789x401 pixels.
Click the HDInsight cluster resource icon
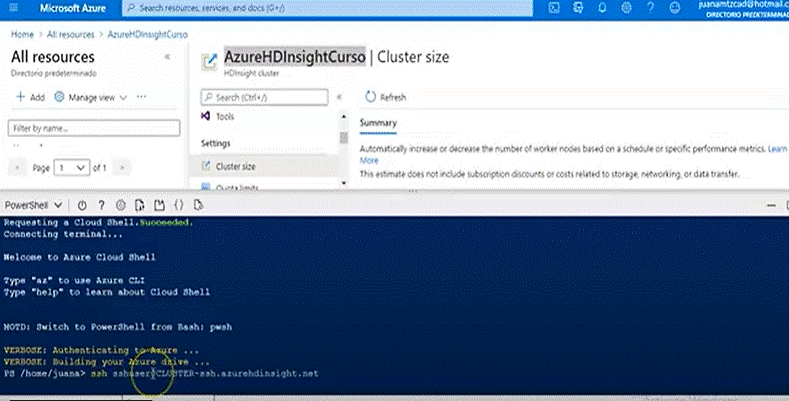point(209,61)
